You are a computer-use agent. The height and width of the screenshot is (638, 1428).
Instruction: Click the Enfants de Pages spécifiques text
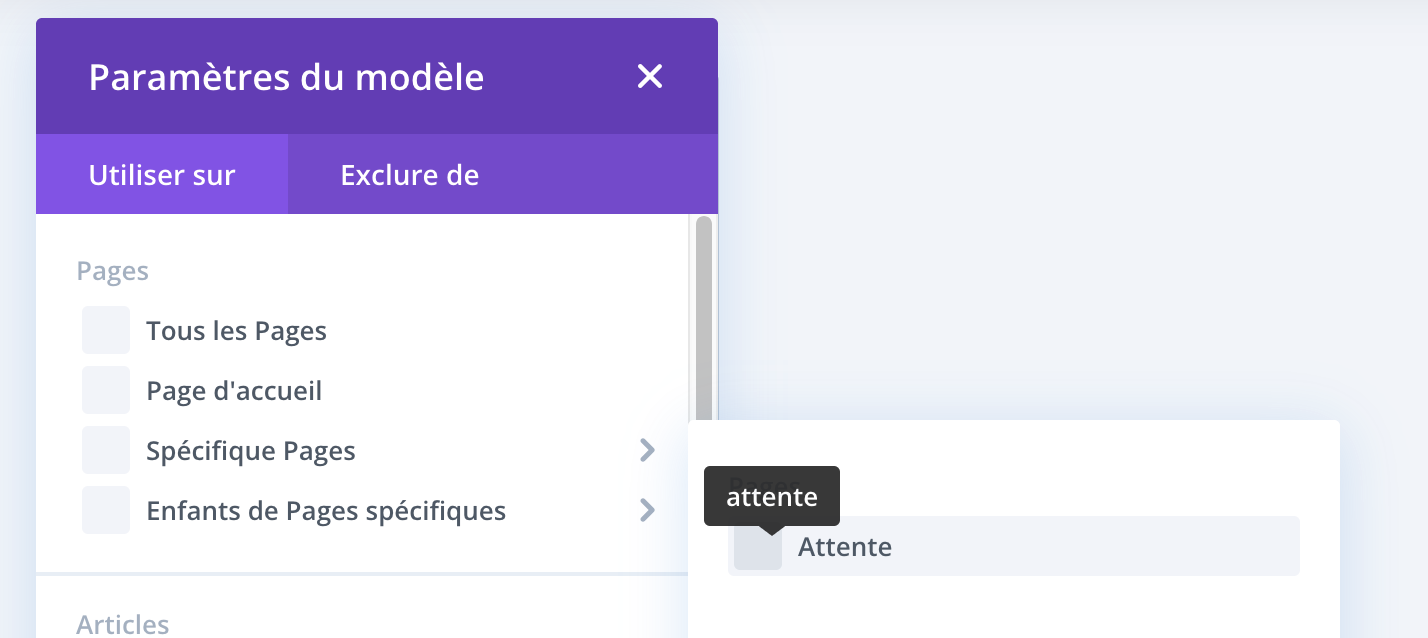[x=326, y=511]
